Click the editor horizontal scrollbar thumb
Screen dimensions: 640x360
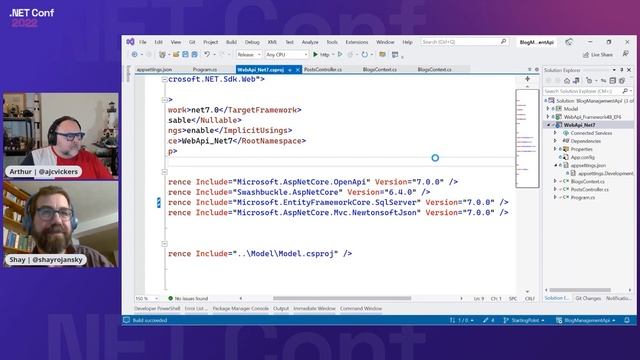(x=342, y=298)
